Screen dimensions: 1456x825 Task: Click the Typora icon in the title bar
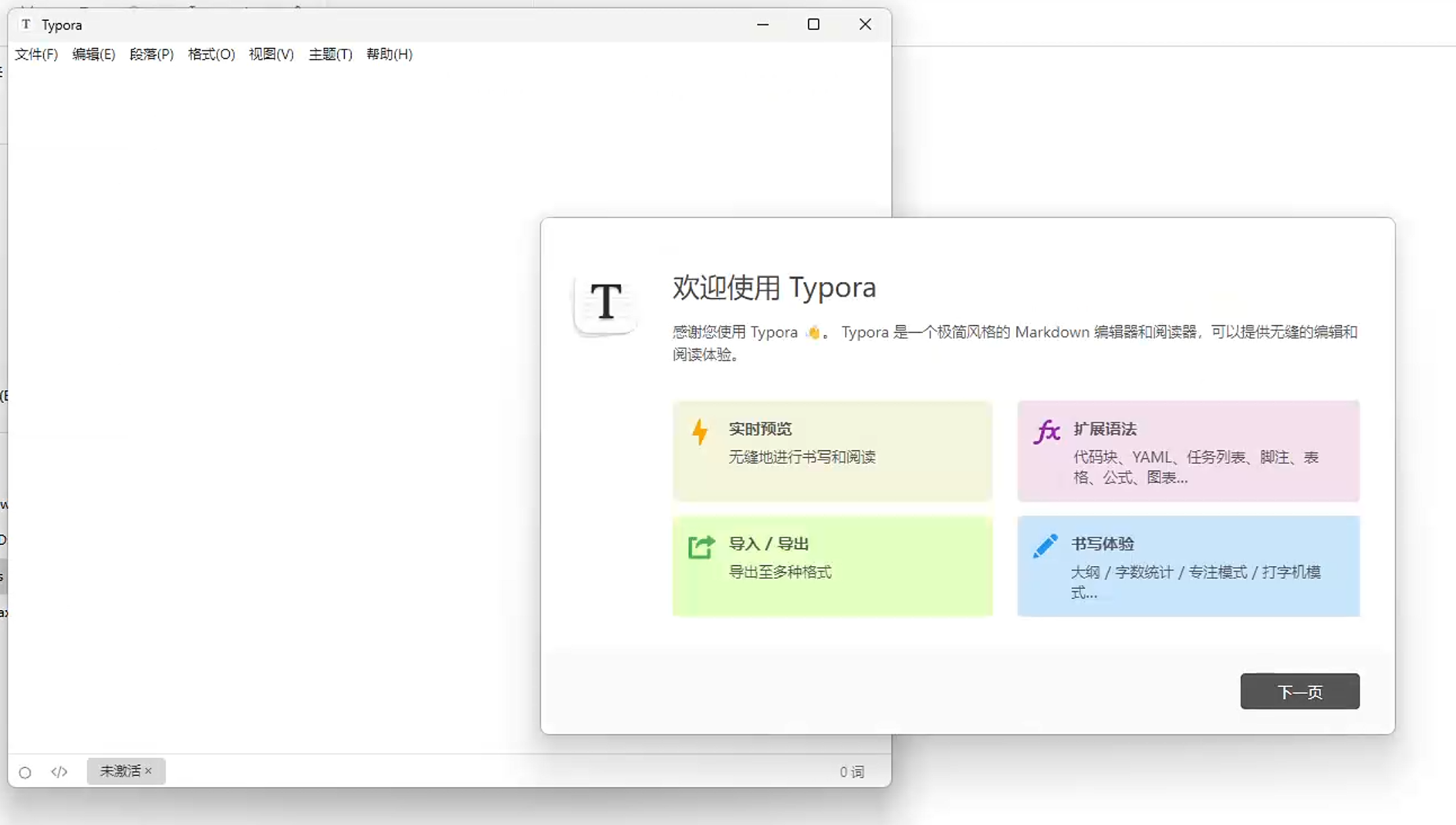coord(26,24)
